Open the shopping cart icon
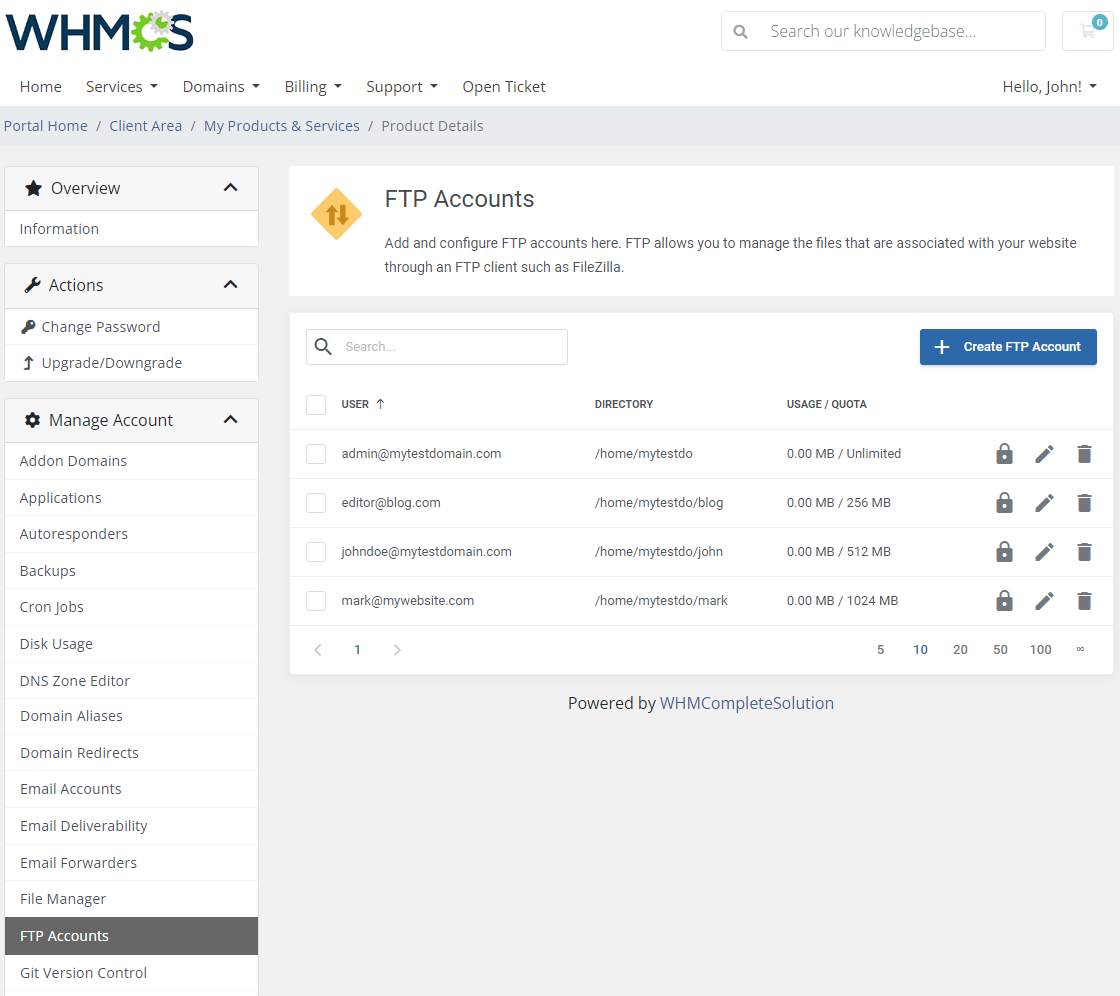 (1088, 31)
